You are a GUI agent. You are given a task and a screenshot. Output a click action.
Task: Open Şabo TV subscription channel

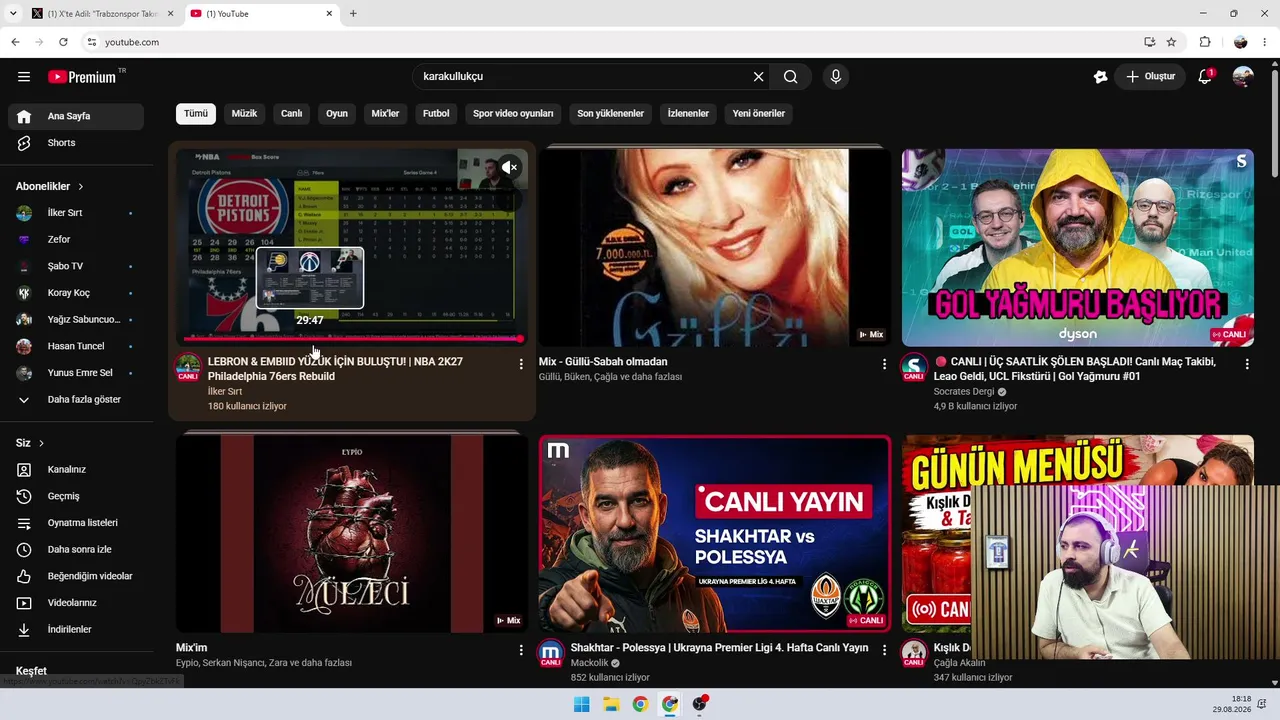pos(76,266)
